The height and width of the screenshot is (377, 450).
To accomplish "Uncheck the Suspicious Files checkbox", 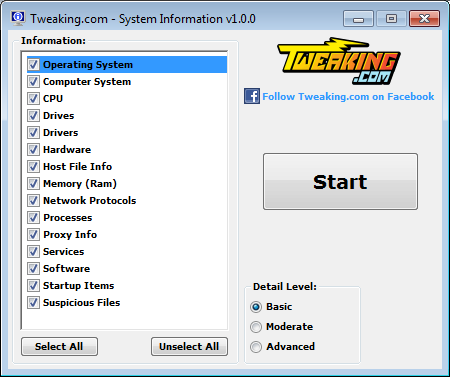I will pyautogui.click(x=33, y=302).
